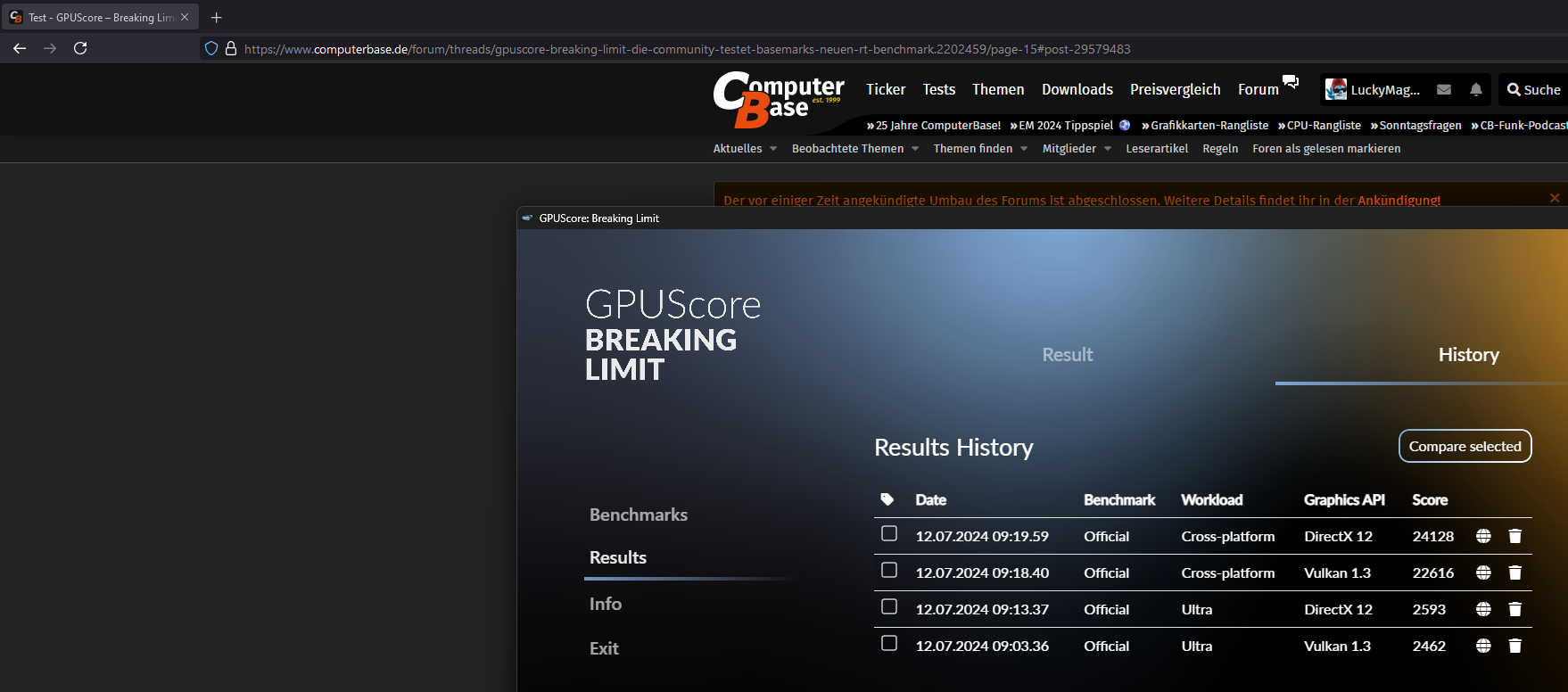Select checkbox for 09:18.40 result
Screen dimensions: 1568x692
click(x=889, y=570)
